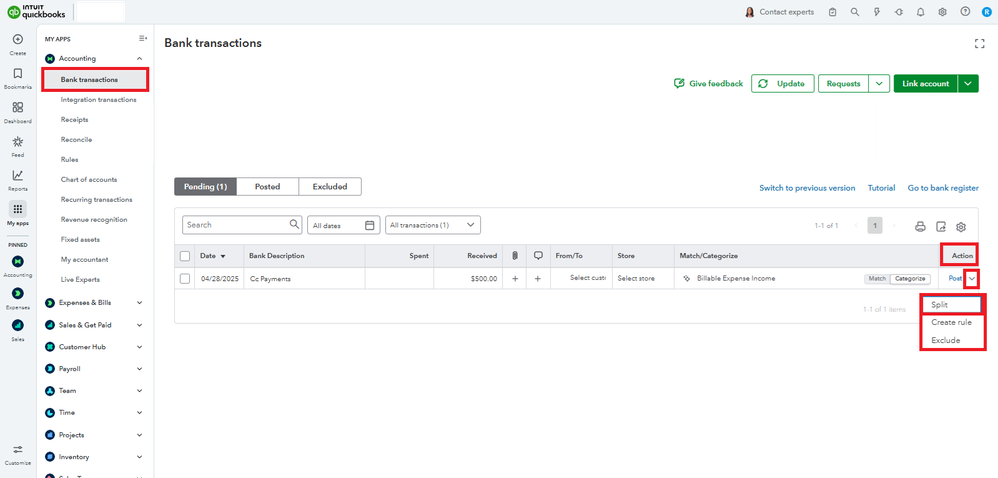This screenshot has height=478, width=998.
Task: Open the lightning bolt icon in top bar
Action: [x=876, y=12]
